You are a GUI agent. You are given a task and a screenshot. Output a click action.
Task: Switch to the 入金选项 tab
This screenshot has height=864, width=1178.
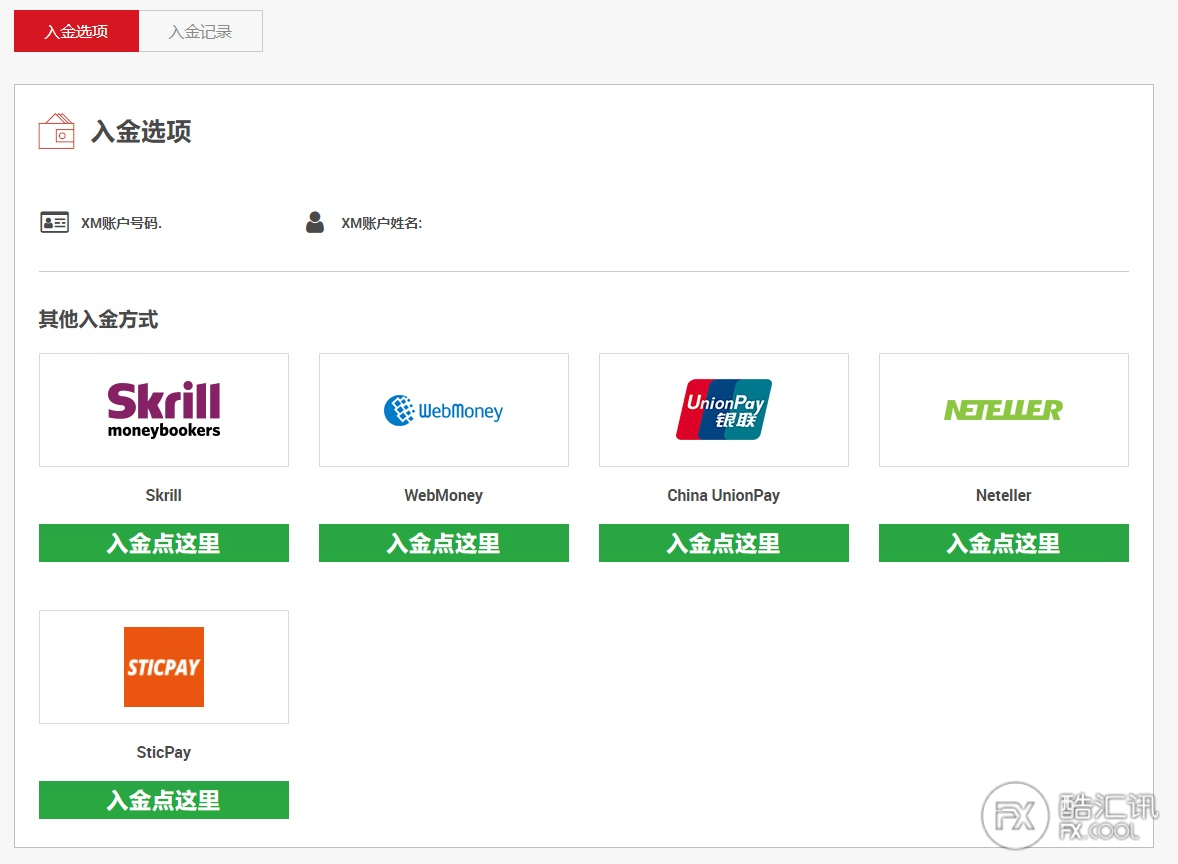click(76, 31)
